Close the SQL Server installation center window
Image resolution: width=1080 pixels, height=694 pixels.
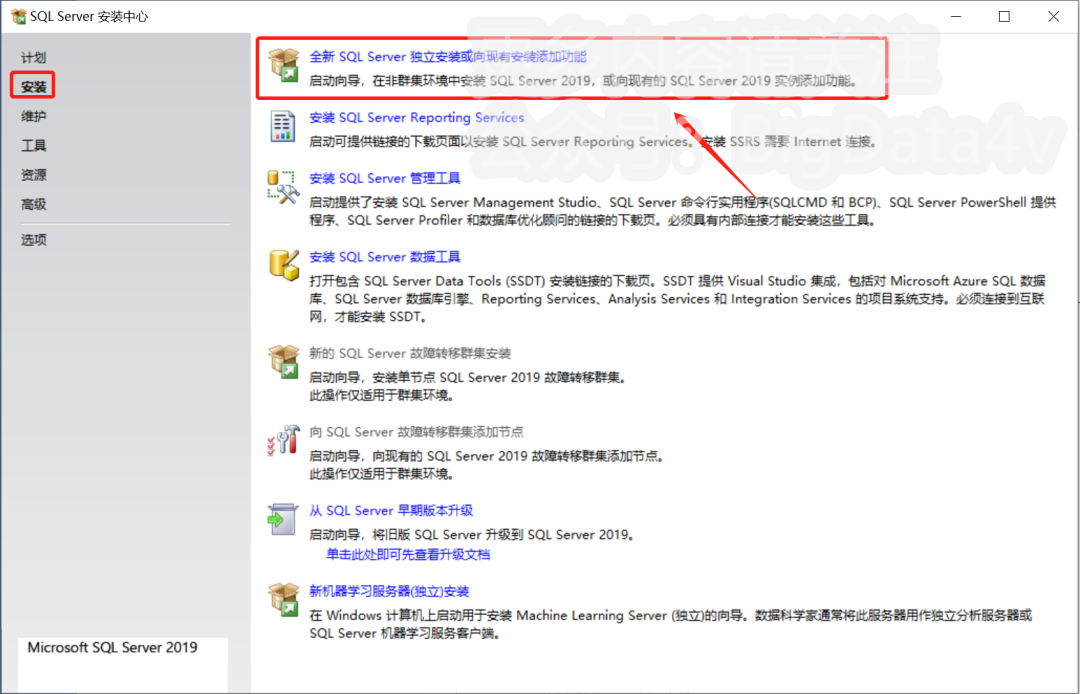click(x=1054, y=17)
